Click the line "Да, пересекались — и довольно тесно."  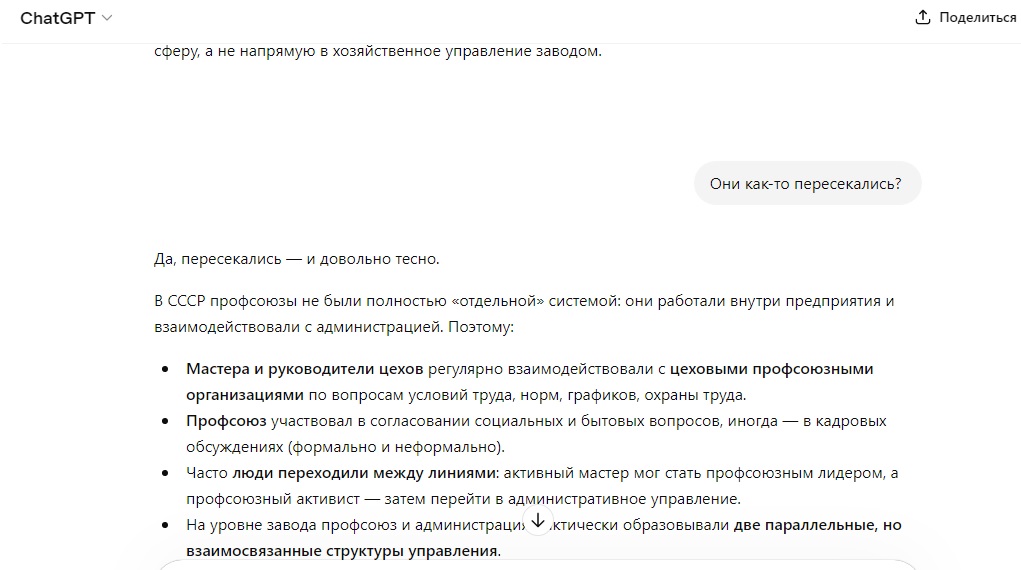coord(297,259)
